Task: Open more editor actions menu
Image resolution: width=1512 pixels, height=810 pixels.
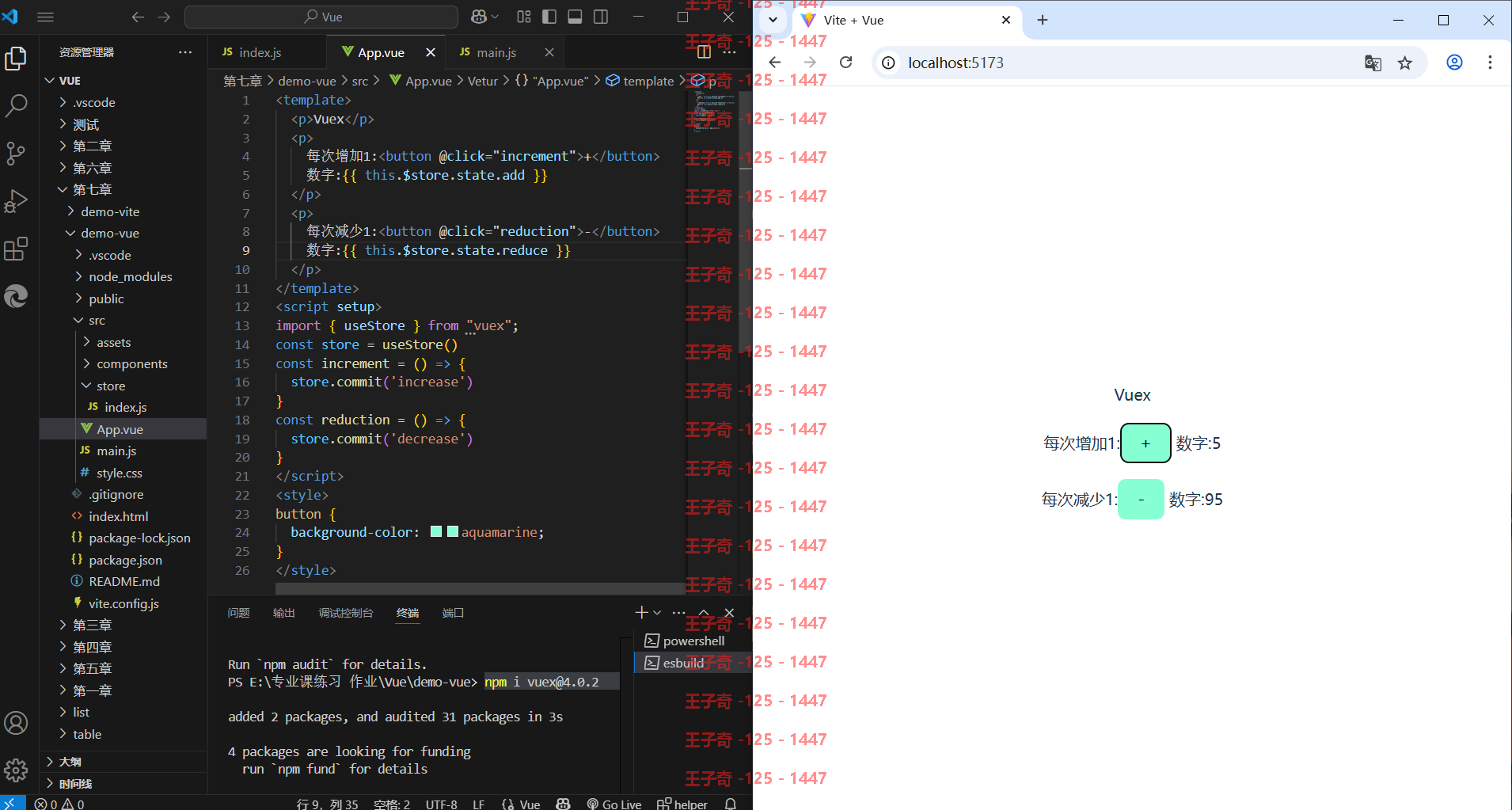Action: click(730, 52)
